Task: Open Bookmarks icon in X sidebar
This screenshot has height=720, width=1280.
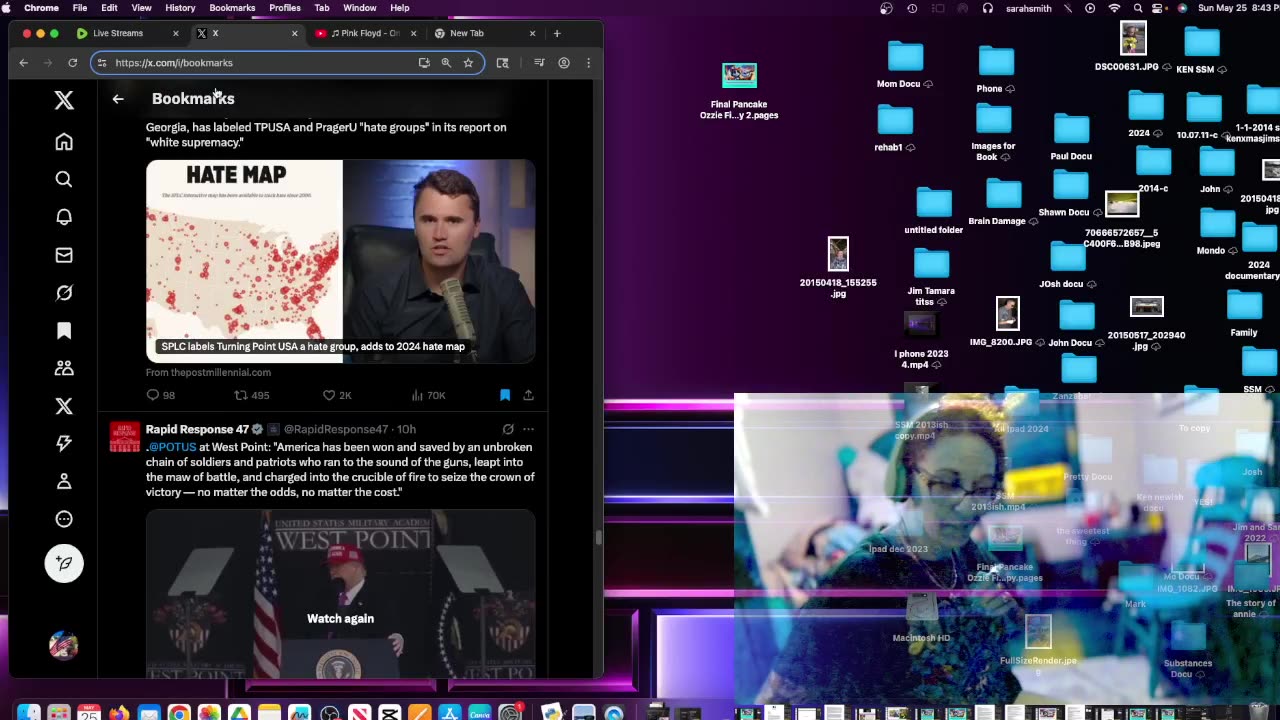Action: point(64,331)
